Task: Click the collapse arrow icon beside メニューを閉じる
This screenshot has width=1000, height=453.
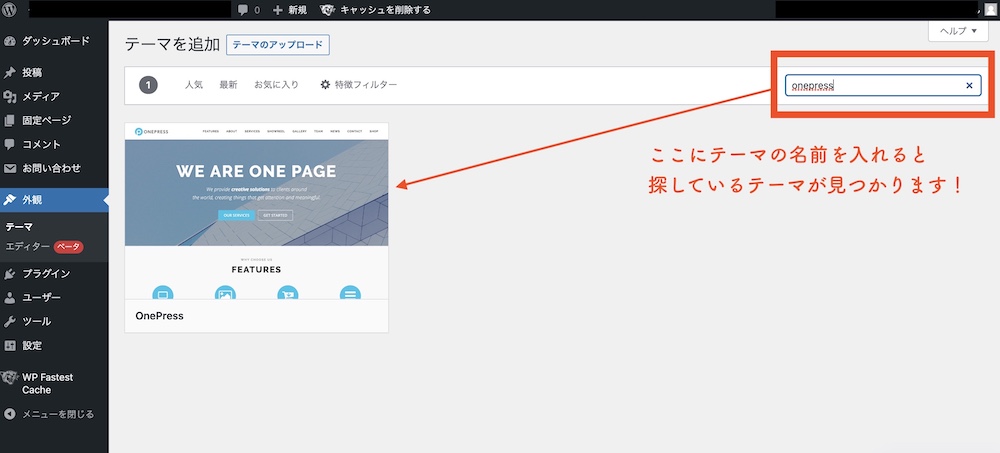Action: coord(10,414)
